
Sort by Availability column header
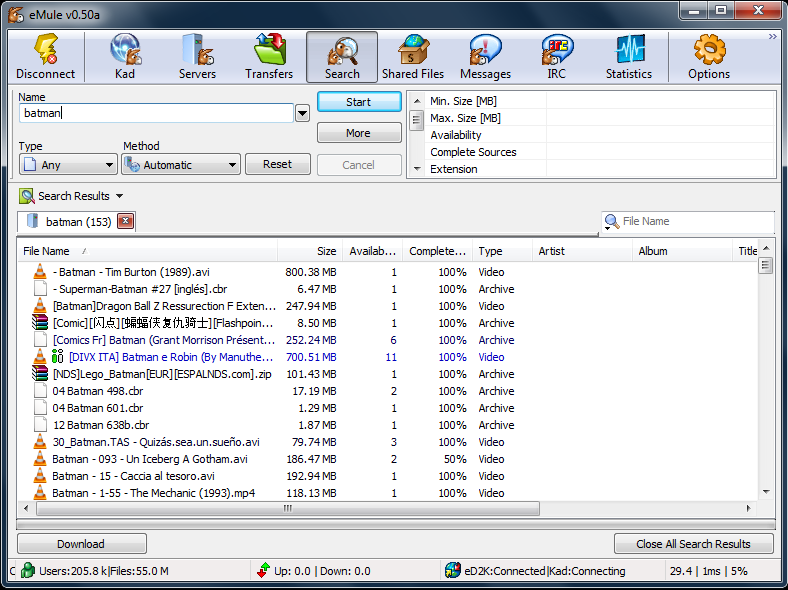point(372,251)
